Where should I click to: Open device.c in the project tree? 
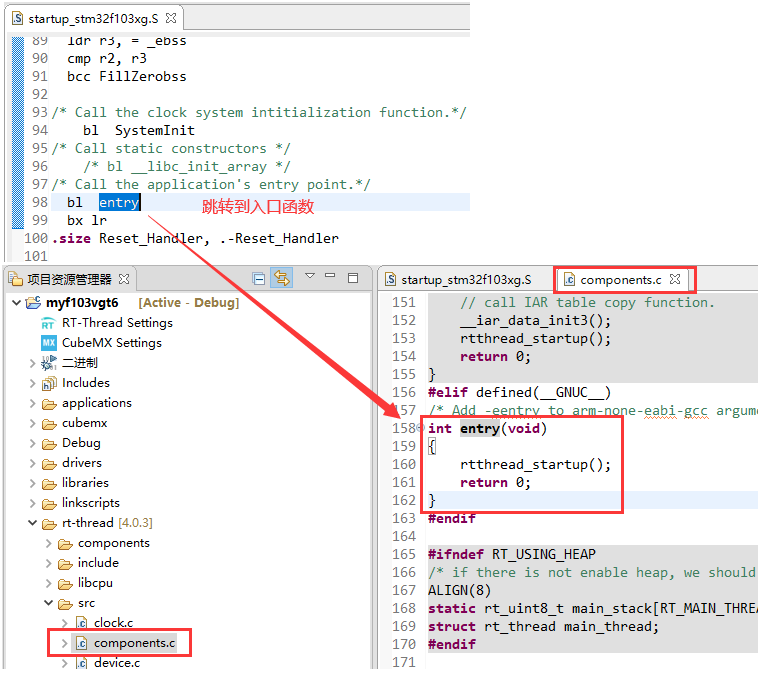[117, 663]
